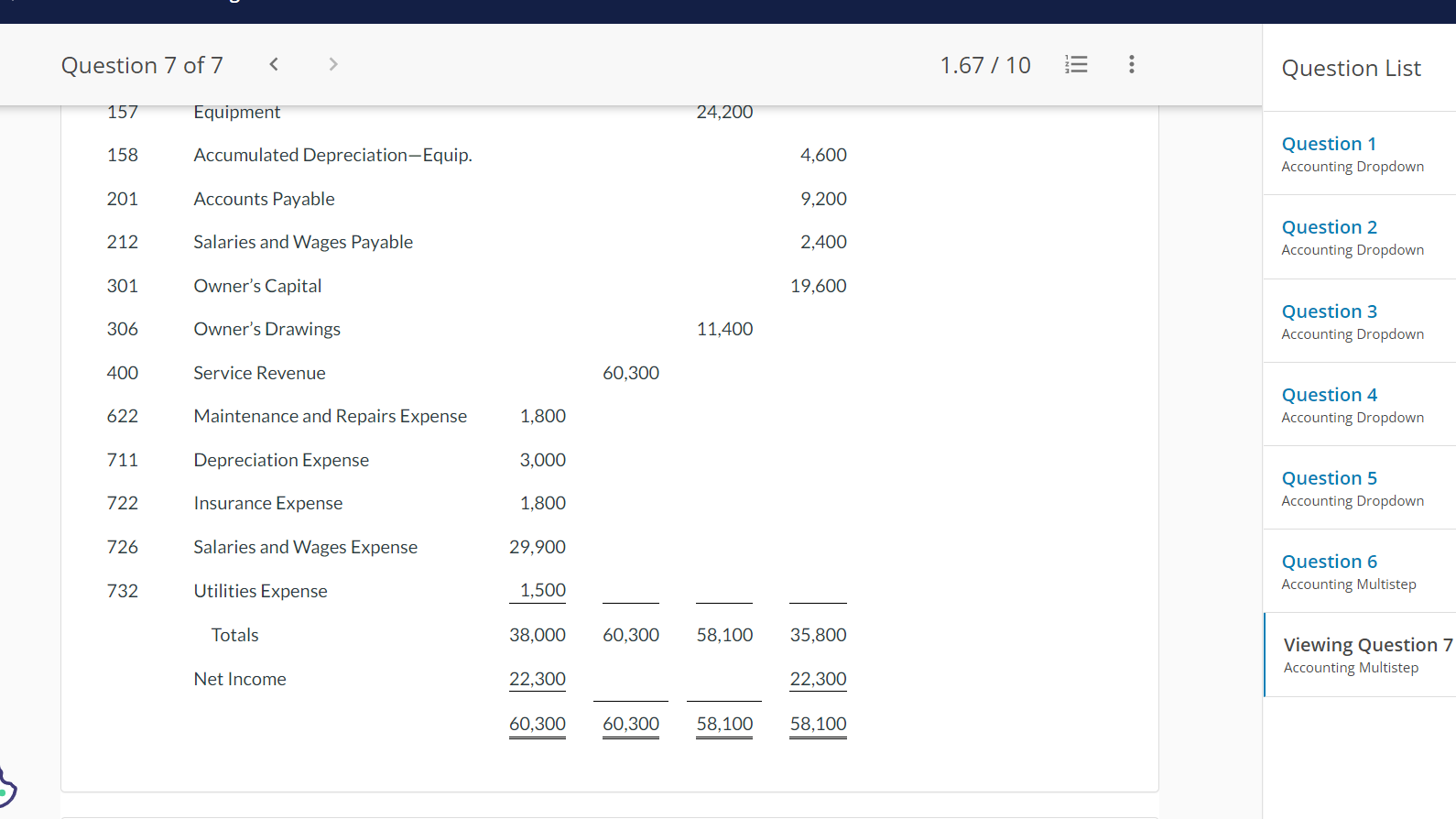
Task: Click the 3,000 depreciation expense amount
Action: (x=543, y=460)
